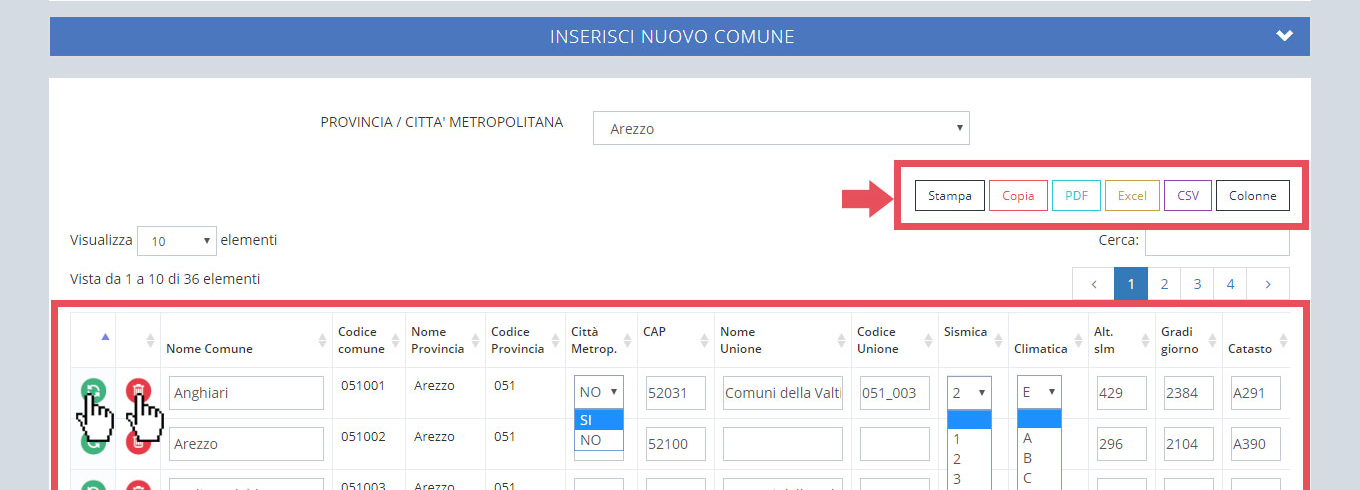Pick option B in Climatica list
This screenshot has height=490, width=1360.
pyautogui.click(x=1039, y=458)
